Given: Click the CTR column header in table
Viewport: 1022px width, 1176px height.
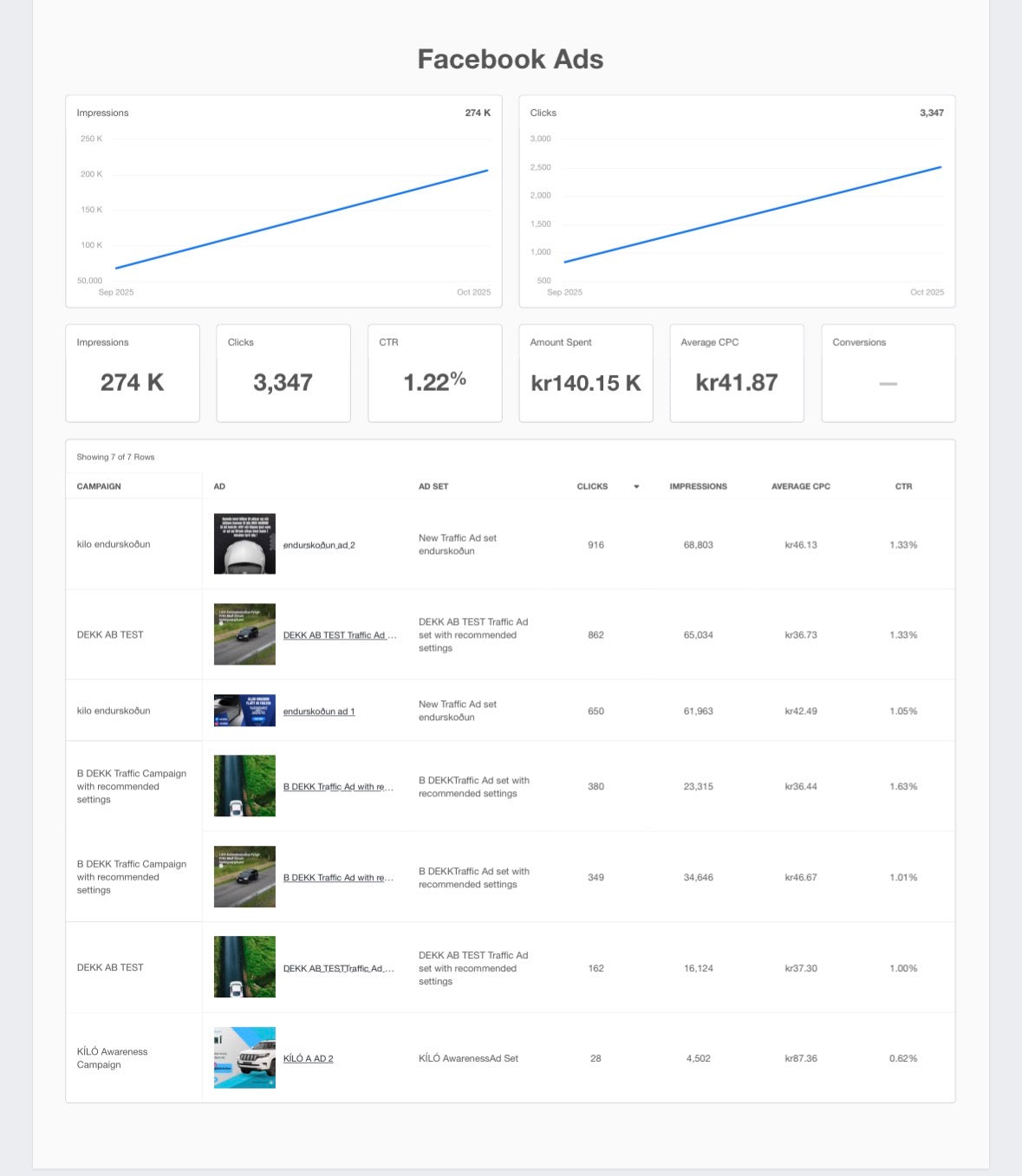Looking at the screenshot, I should click(903, 486).
